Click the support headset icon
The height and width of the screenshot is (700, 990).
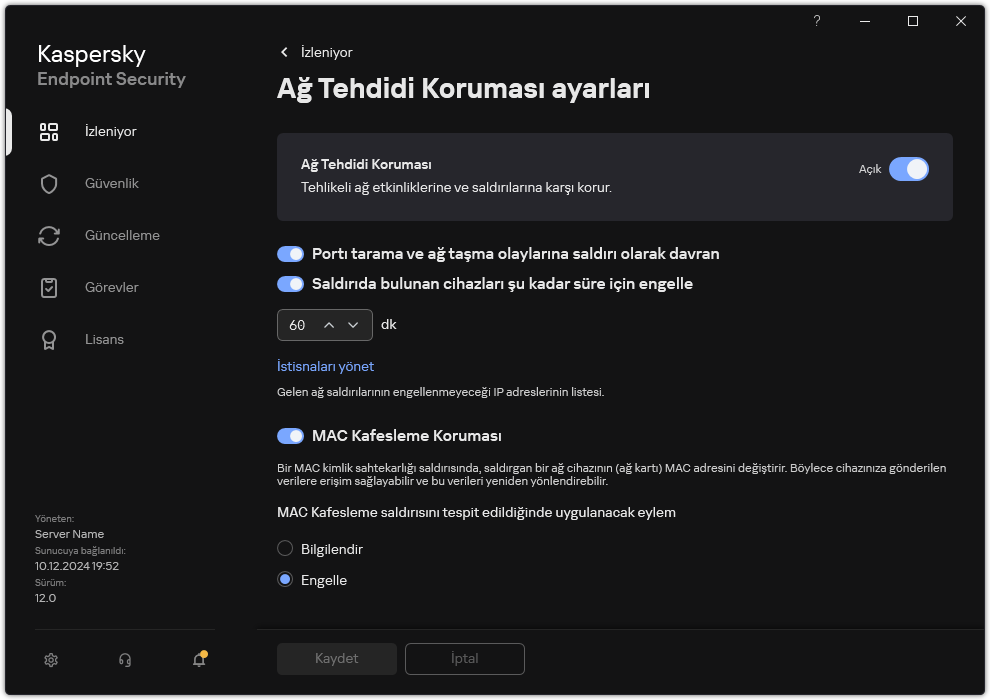point(124,660)
